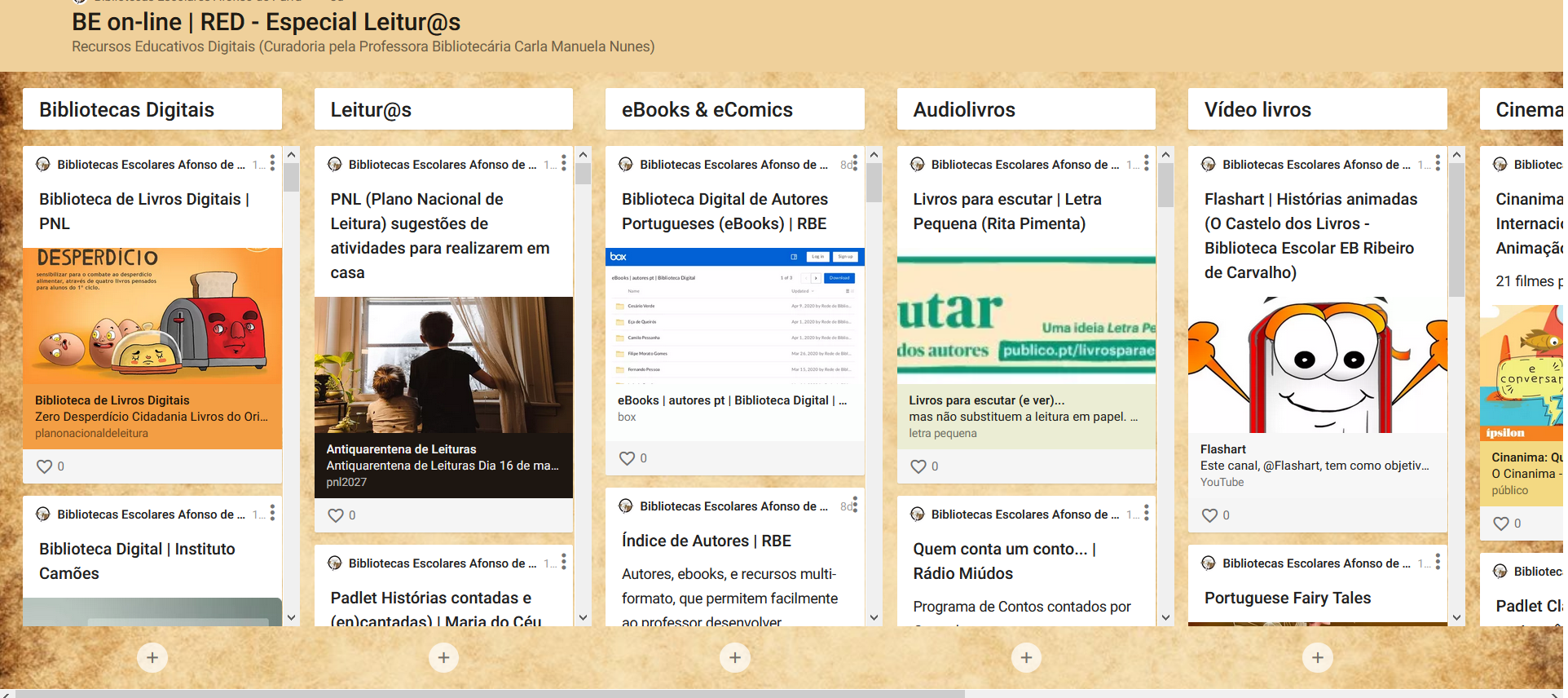
Task: Open three-dot menu on Instituto Camões card
Action: click(272, 514)
